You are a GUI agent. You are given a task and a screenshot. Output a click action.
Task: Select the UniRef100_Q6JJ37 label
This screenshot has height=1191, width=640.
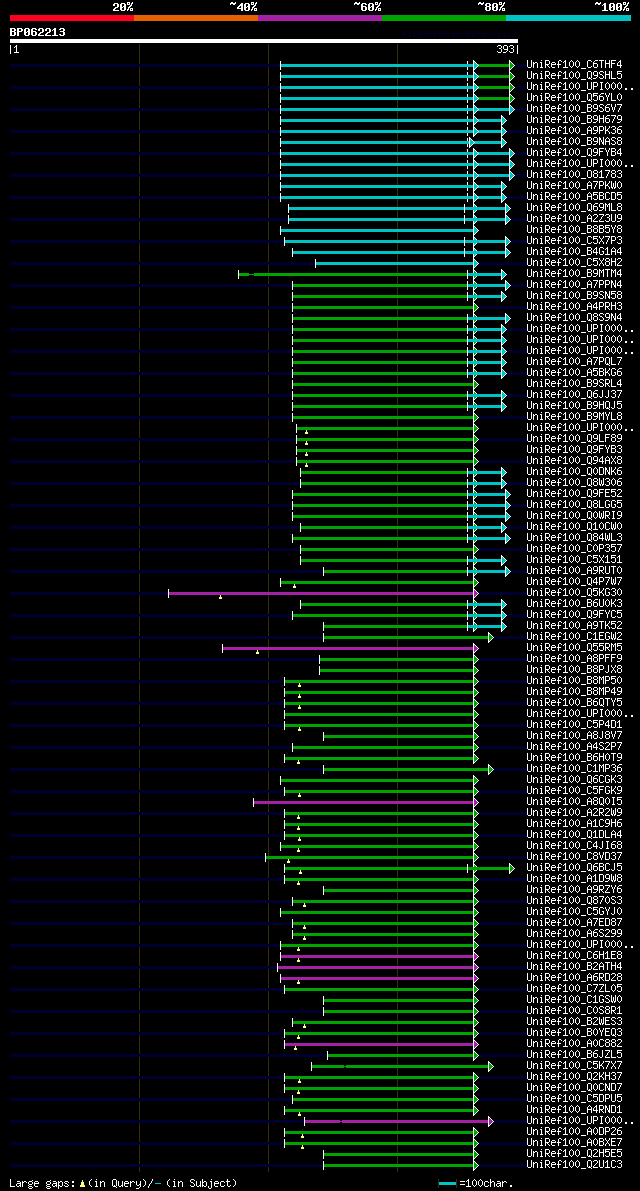coord(574,395)
